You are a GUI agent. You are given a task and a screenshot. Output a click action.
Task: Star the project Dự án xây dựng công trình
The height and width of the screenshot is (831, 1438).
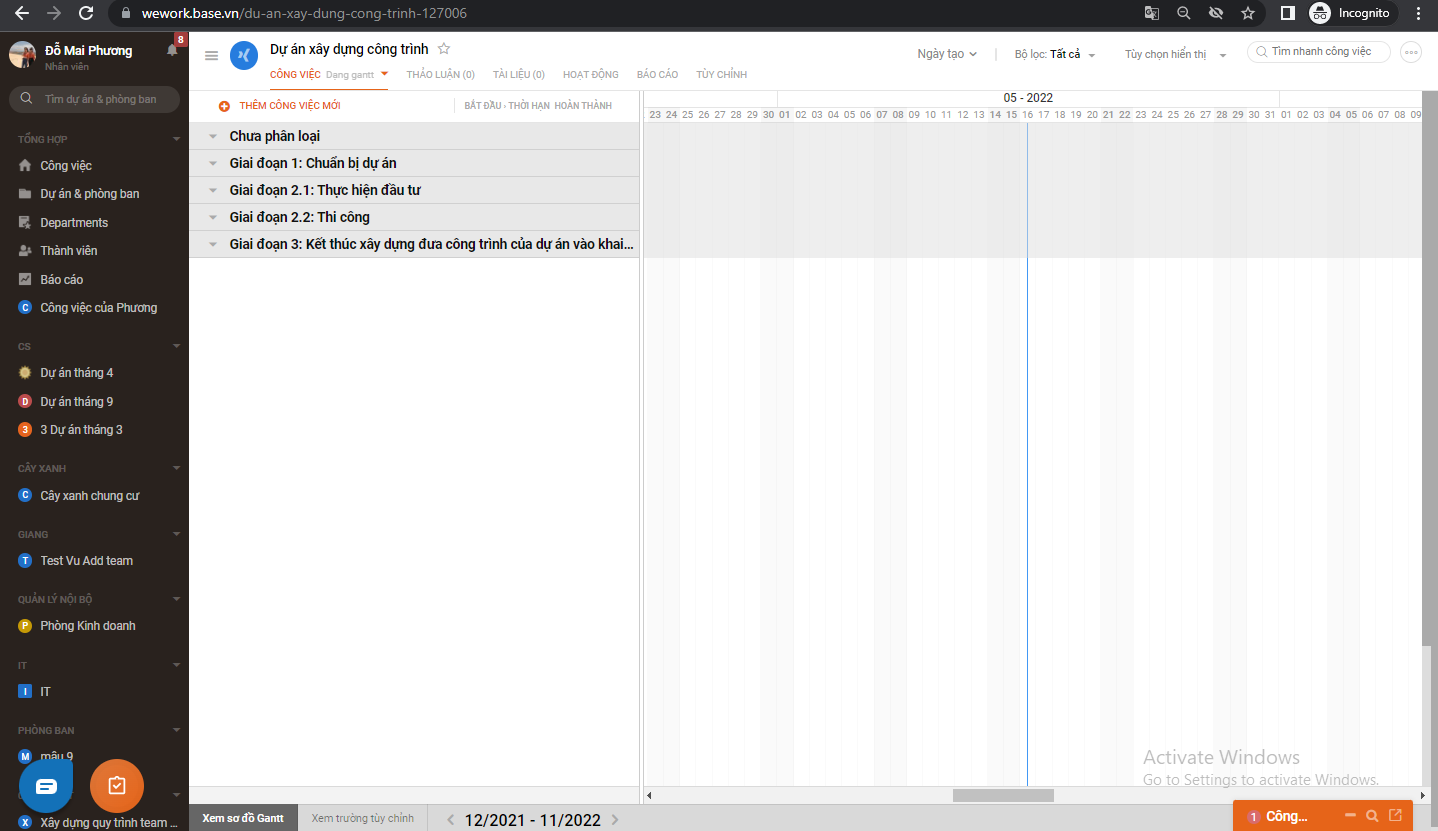click(x=444, y=49)
